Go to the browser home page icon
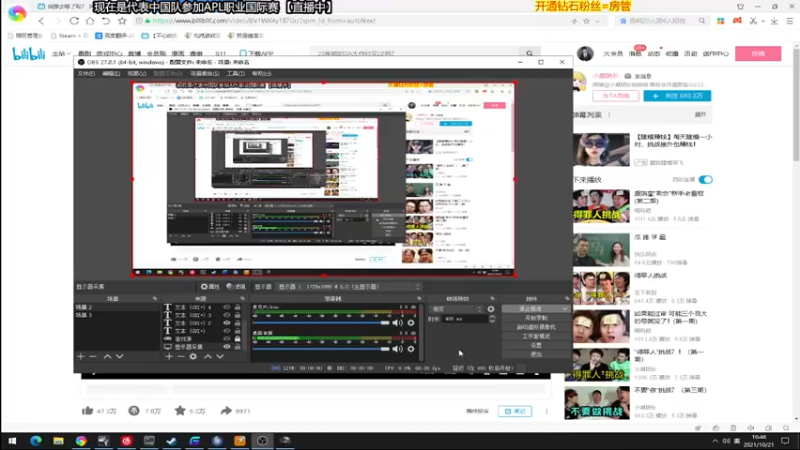The height and width of the screenshot is (450, 800). click(90, 21)
